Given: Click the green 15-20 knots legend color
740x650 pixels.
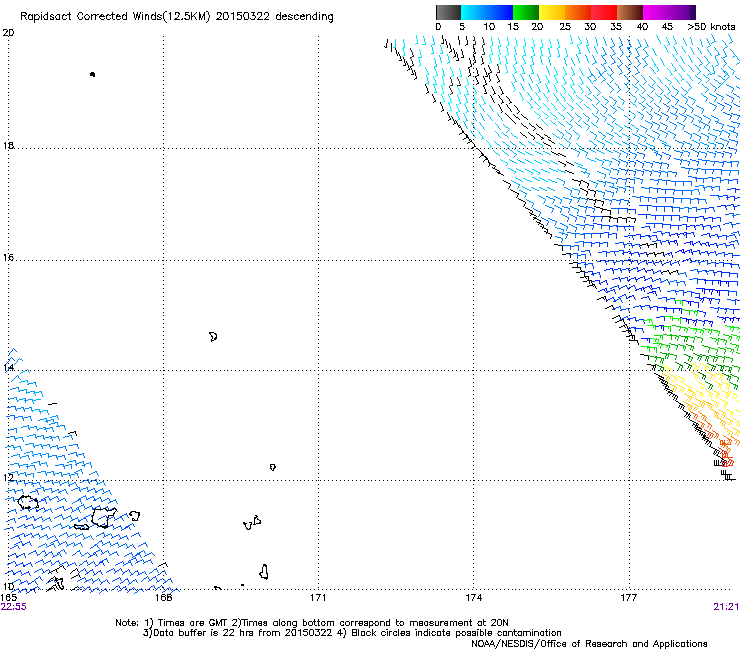Looking at the screenshot, I should point(526,12).
